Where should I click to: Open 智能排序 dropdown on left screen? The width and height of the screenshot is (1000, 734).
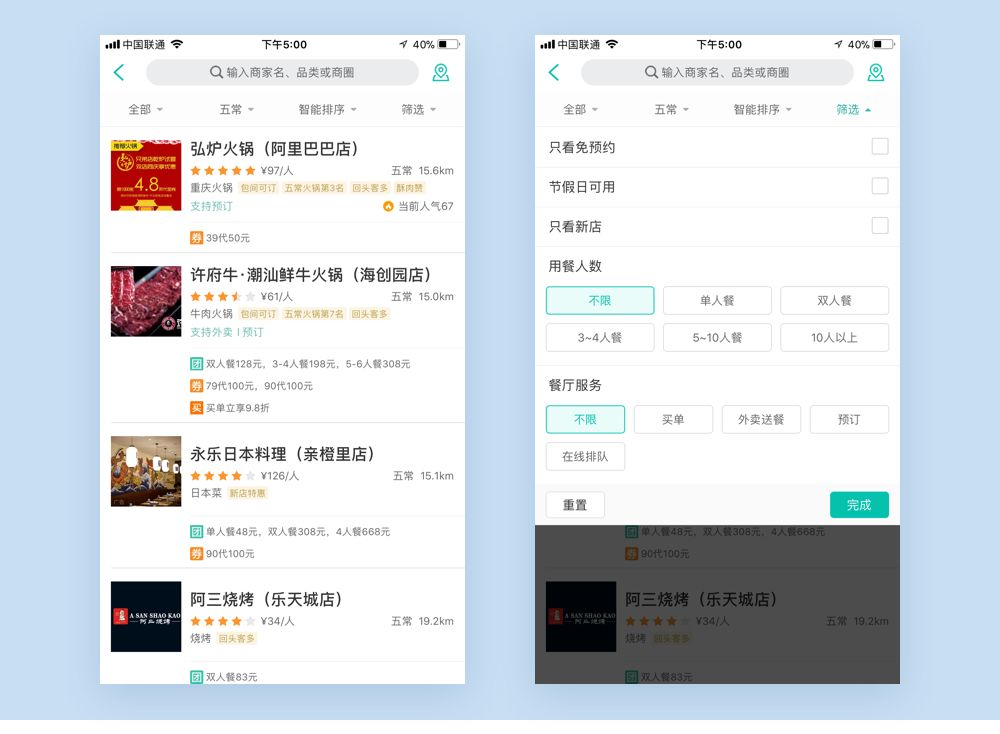[x=327, y=110]
